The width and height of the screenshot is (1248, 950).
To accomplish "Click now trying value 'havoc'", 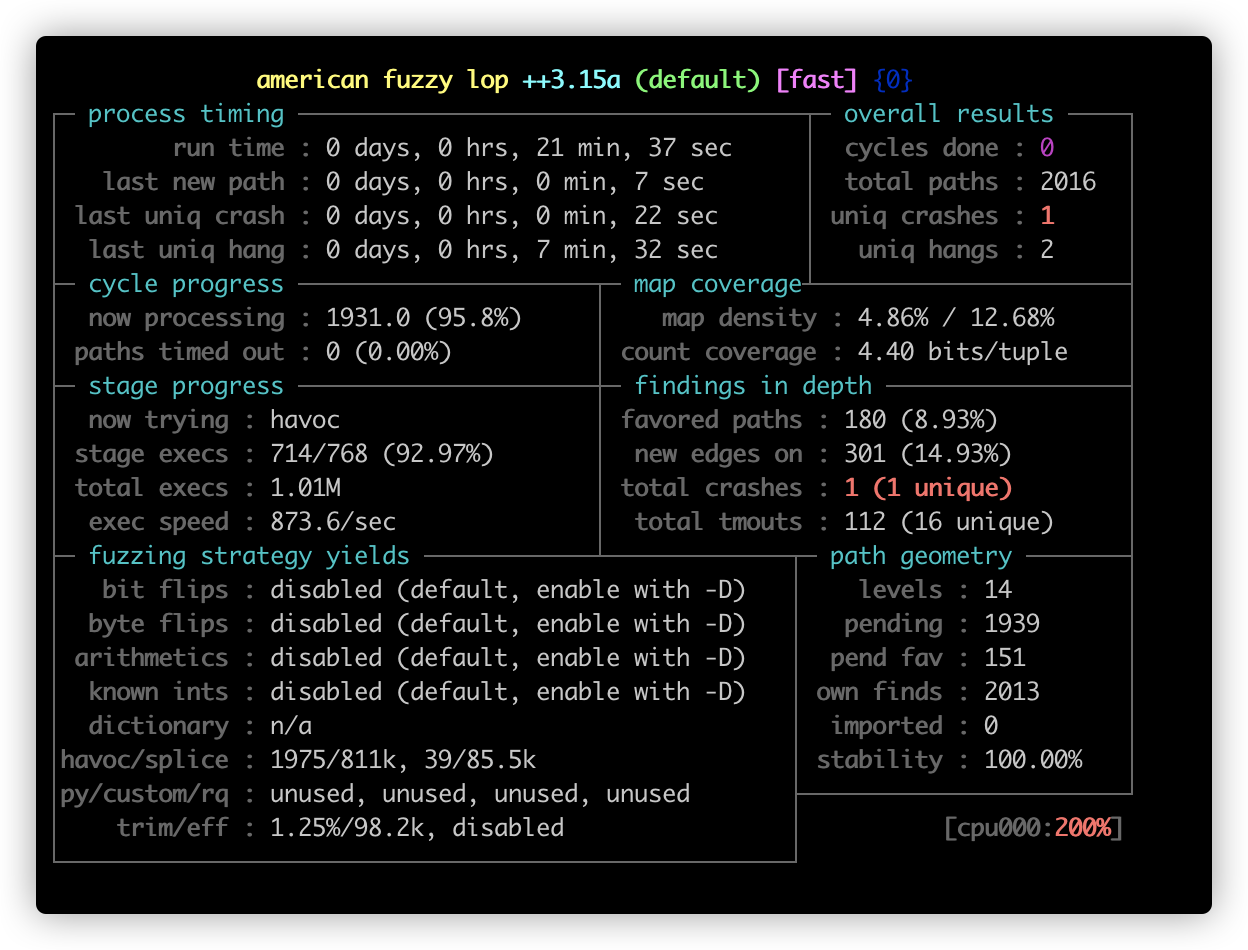I will click(x=305, y=420).
